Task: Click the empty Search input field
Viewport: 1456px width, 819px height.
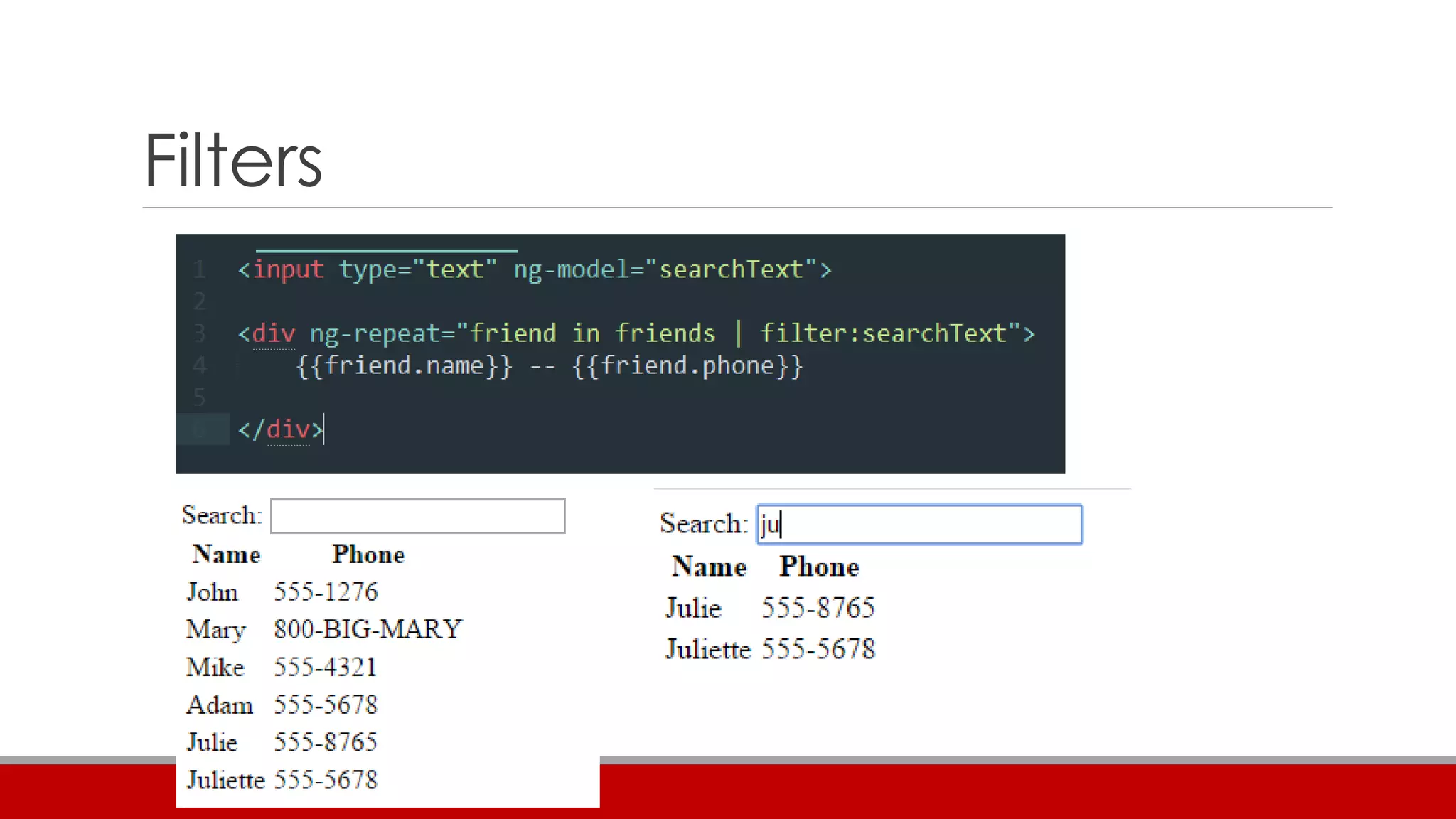Action: coord(417,516)
